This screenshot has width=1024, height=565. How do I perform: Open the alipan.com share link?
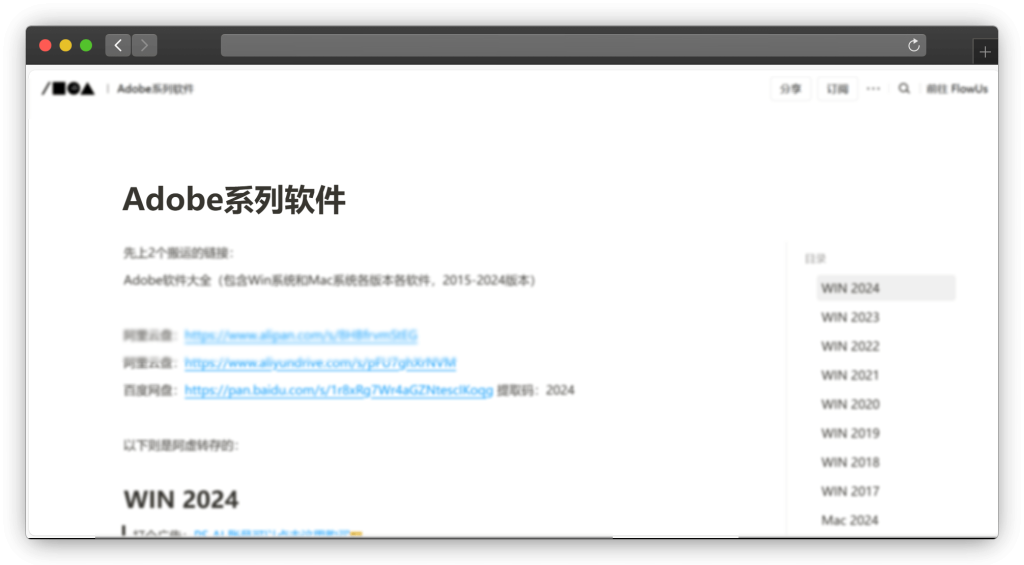click(300, 335)
